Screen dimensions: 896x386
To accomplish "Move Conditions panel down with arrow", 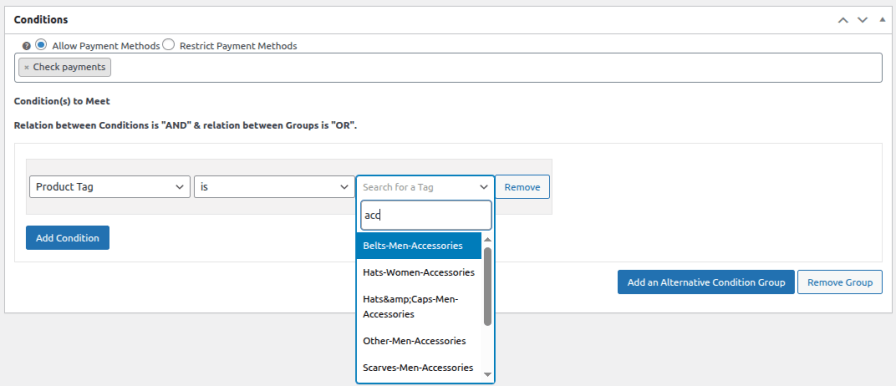I will [862, 20].
